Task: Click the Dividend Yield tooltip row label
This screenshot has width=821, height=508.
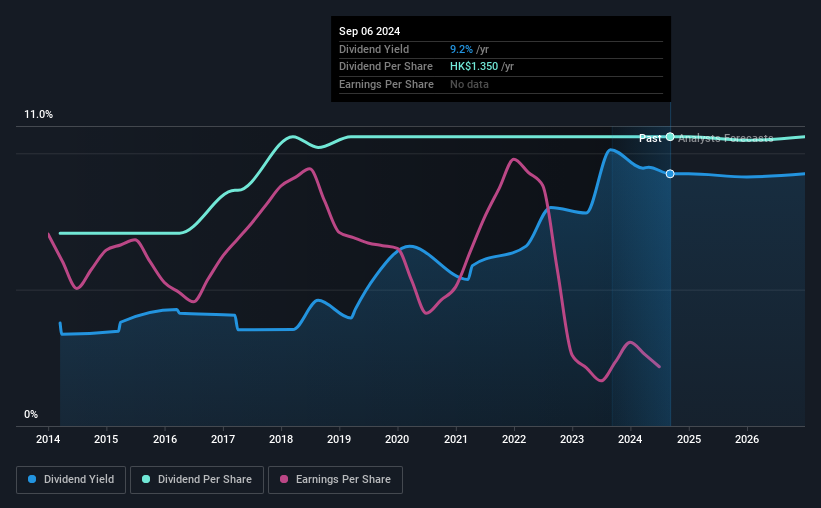Action: click(374, 49)
